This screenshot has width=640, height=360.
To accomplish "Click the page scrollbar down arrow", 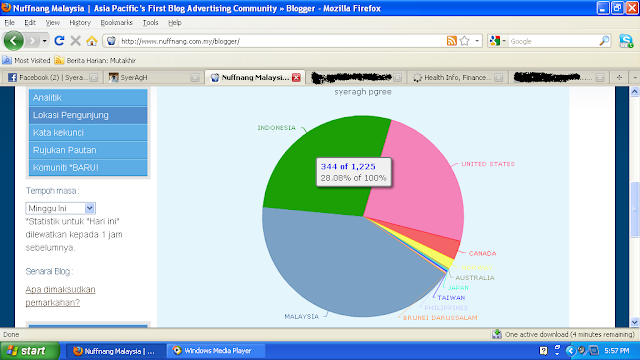I will (635, 322).
